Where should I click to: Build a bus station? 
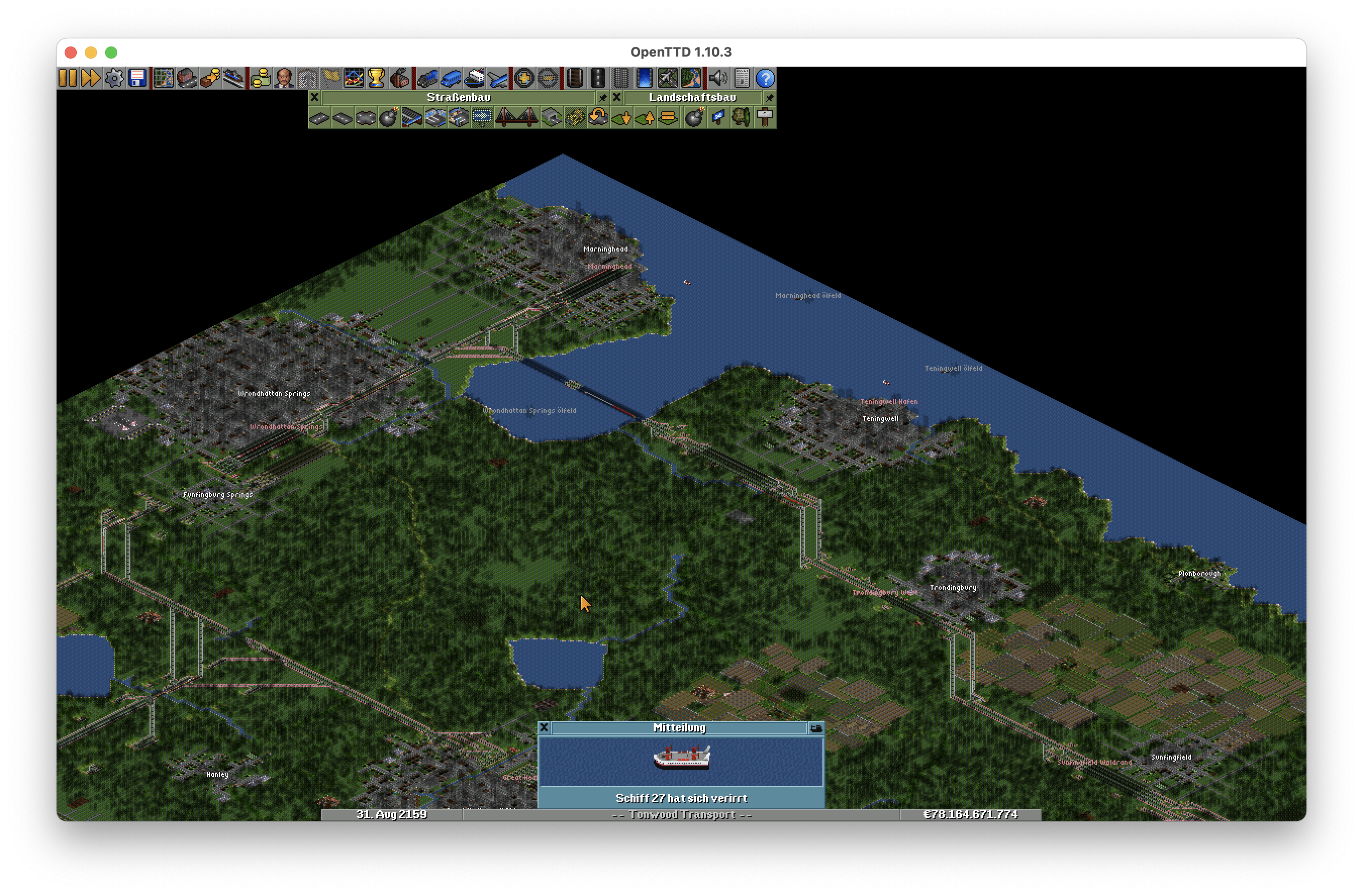[436, 118]
